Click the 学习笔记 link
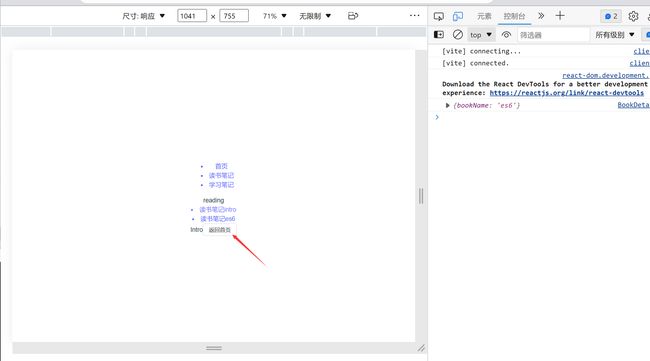 (221, 185)
